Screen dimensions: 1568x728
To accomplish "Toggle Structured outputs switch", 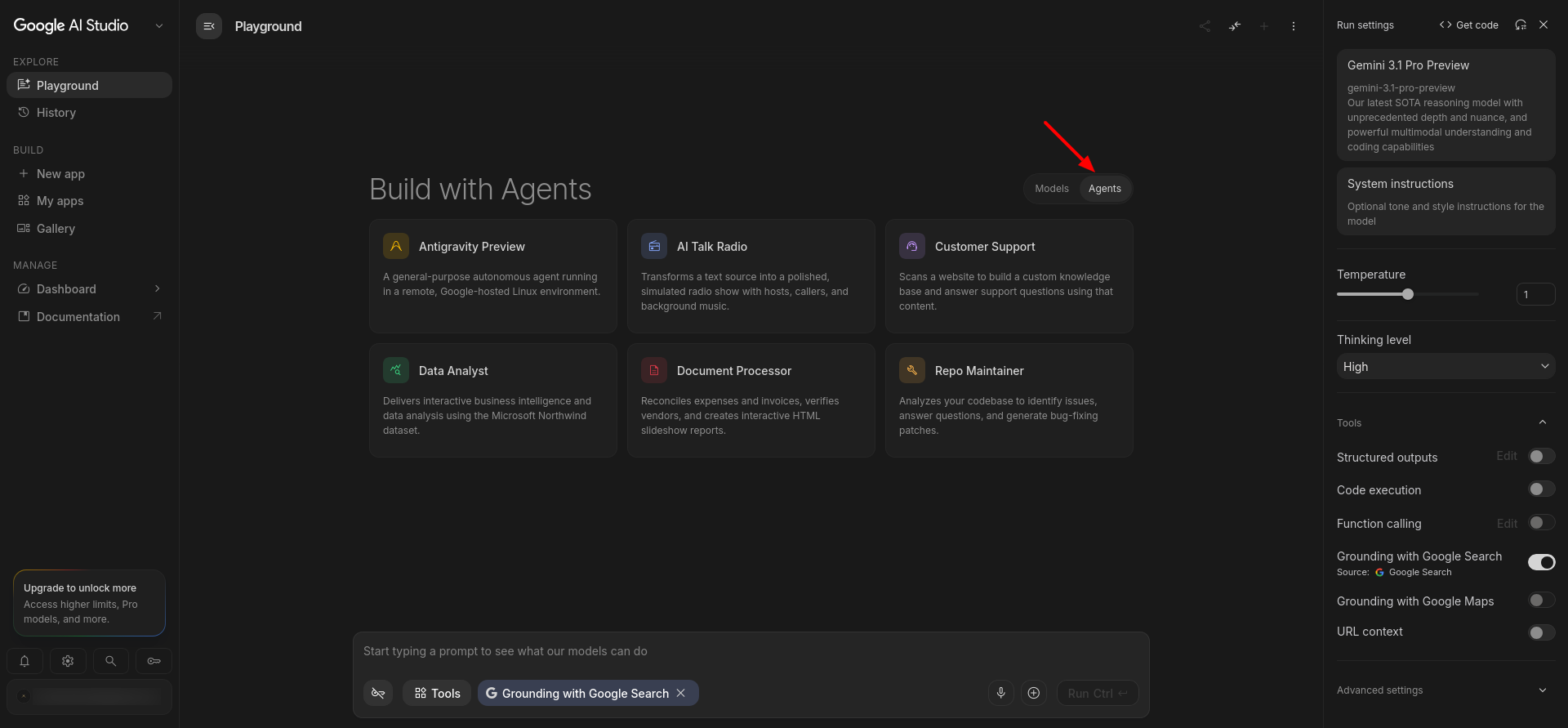I will pos(1542,456).
